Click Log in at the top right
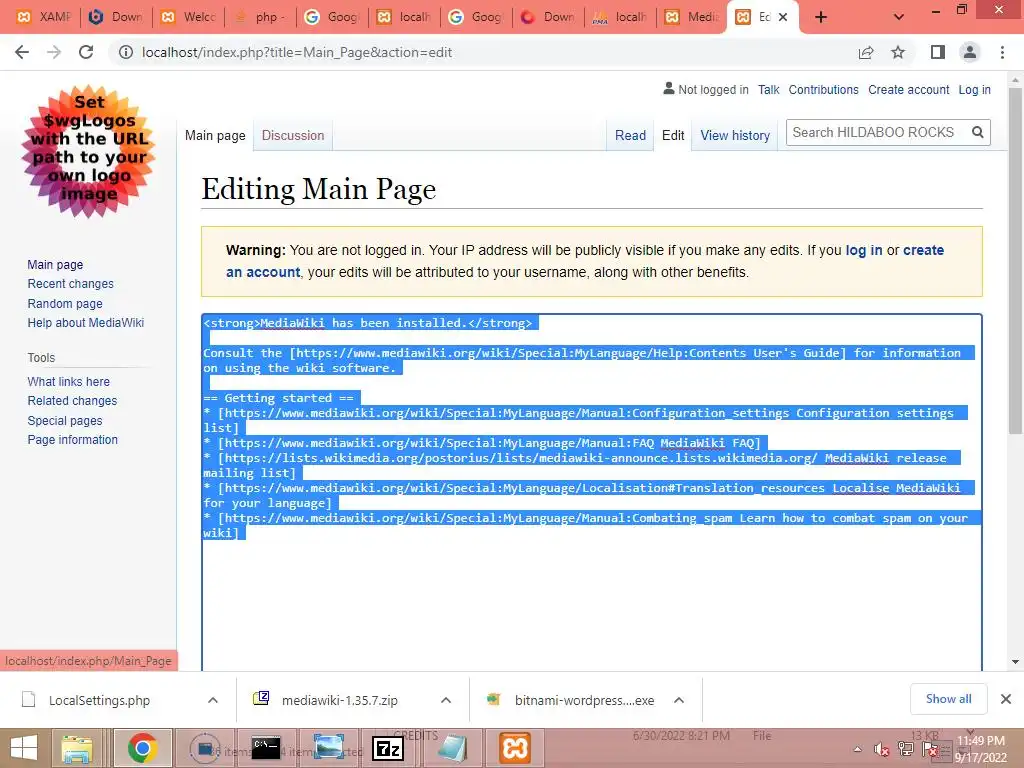 [x=974, y=90]
